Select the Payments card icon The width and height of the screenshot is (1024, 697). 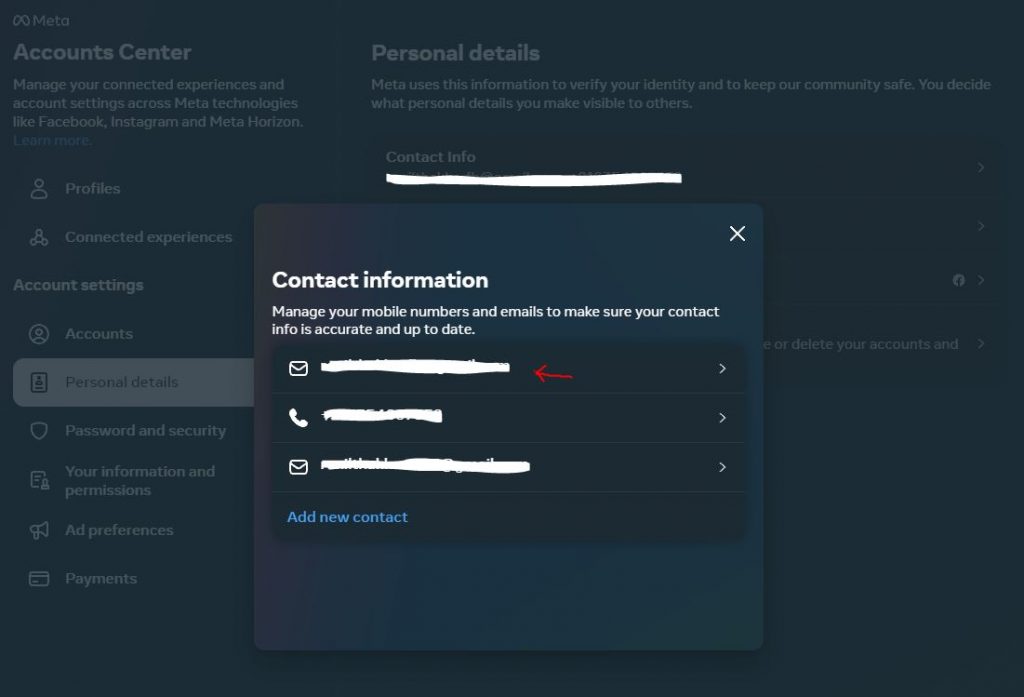click(39, 578)
